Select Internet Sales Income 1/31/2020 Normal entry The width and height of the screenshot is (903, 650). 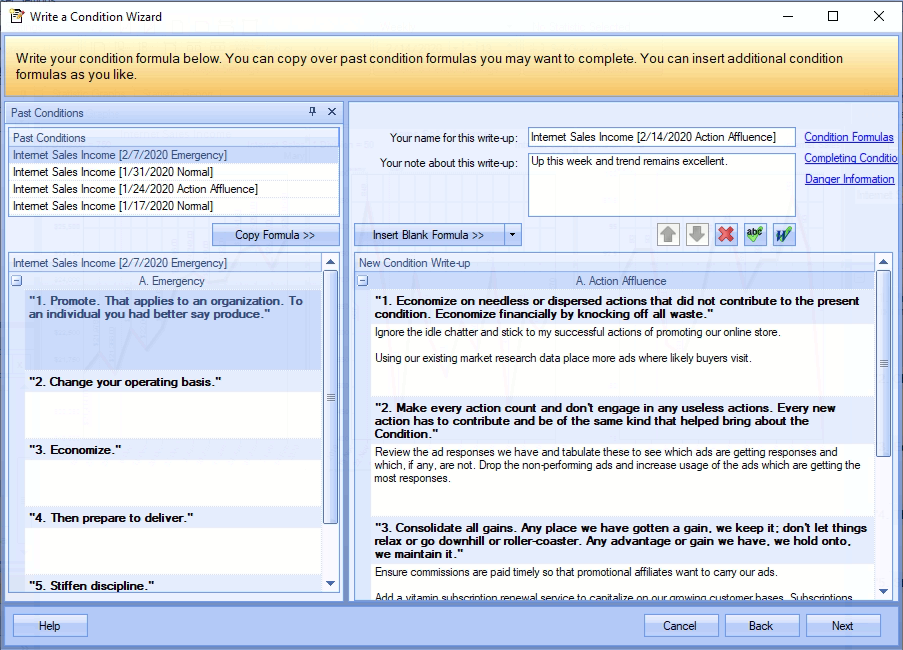[x=113, y=172]
